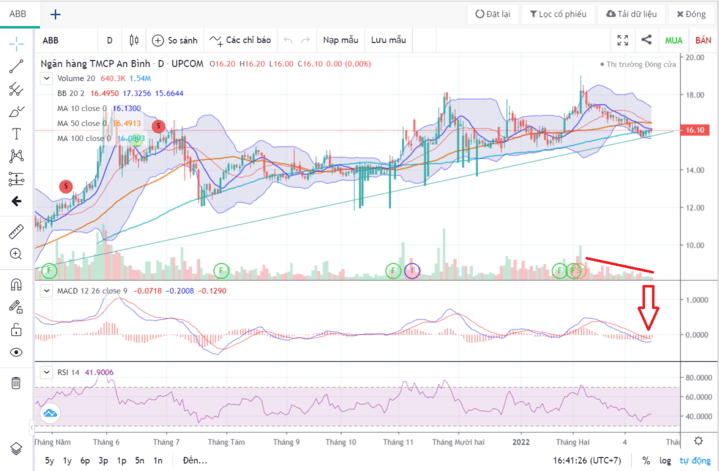Switch to the ABB tab

pos(18,14)
